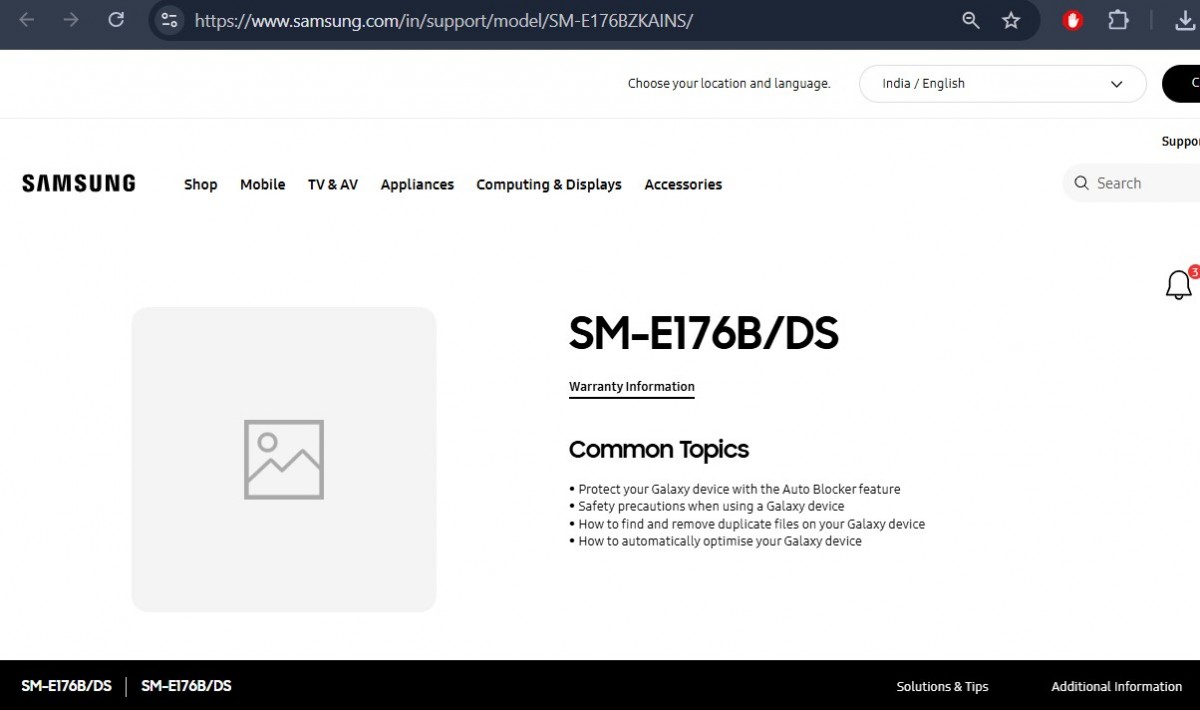Open the Mobile menu
The width and height of the screenshot is (1200, 710).
pos(262,184)
